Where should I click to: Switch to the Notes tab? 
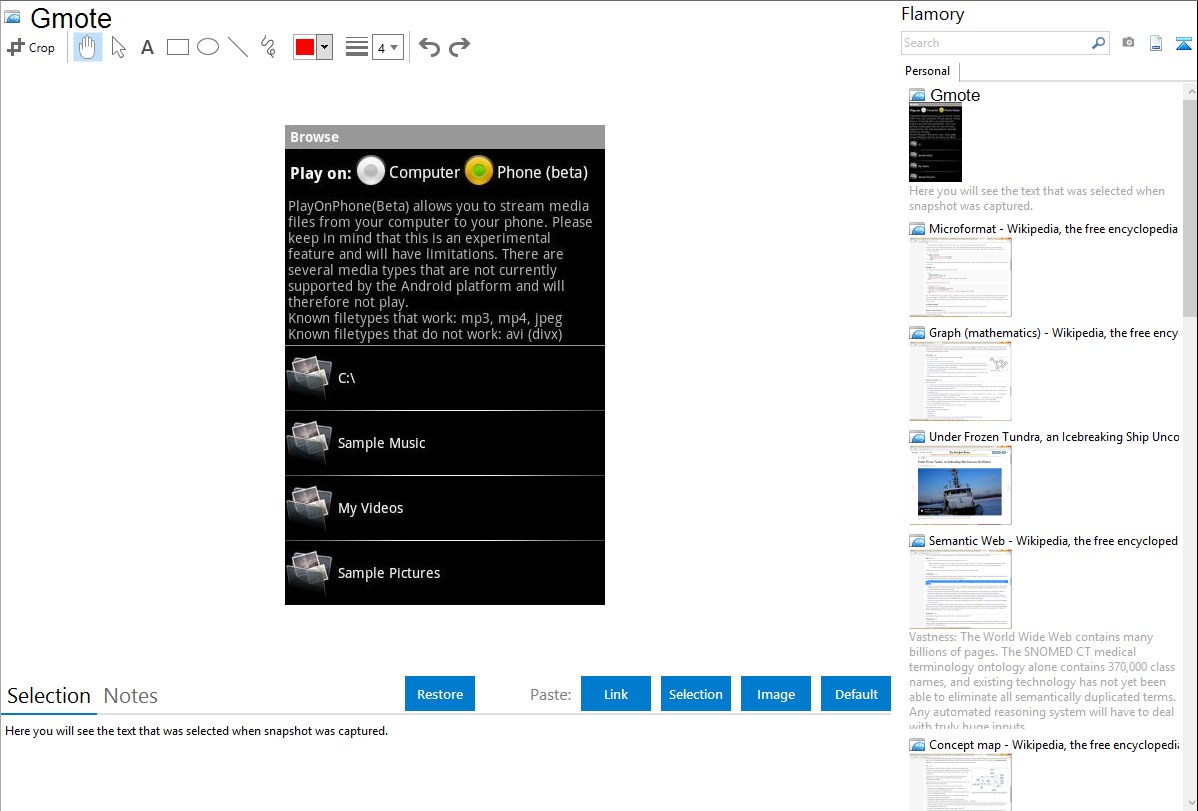[x=131, y=696]
